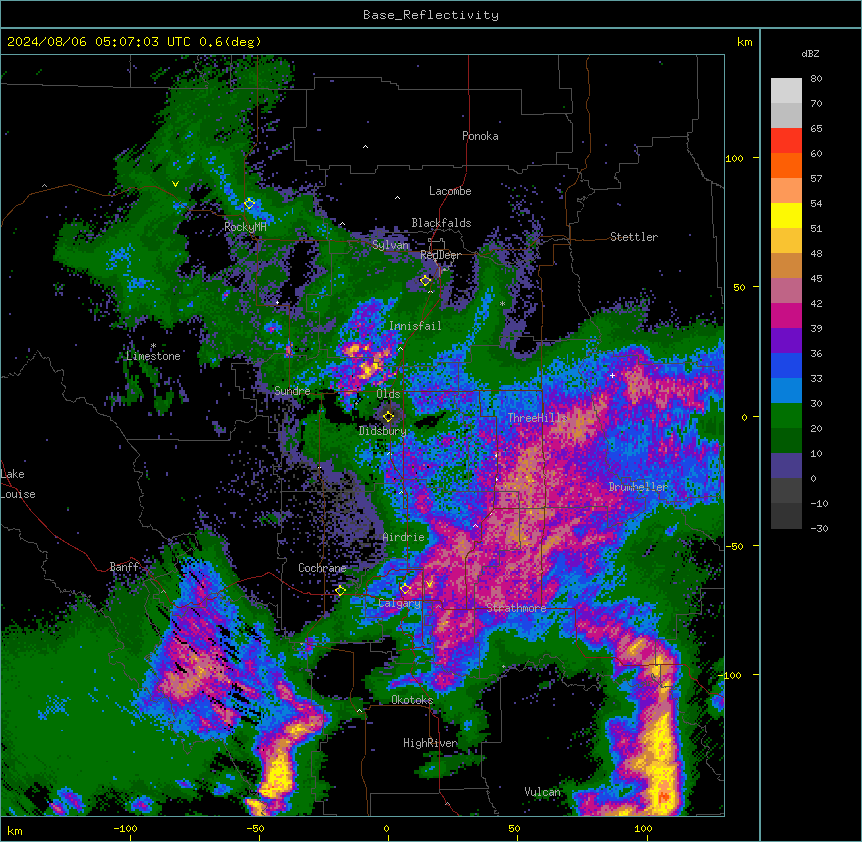This screenshot has width=862, height=842.
Task: Click the yellow diamond marker above RockyMH
Action: click(249, 204)
